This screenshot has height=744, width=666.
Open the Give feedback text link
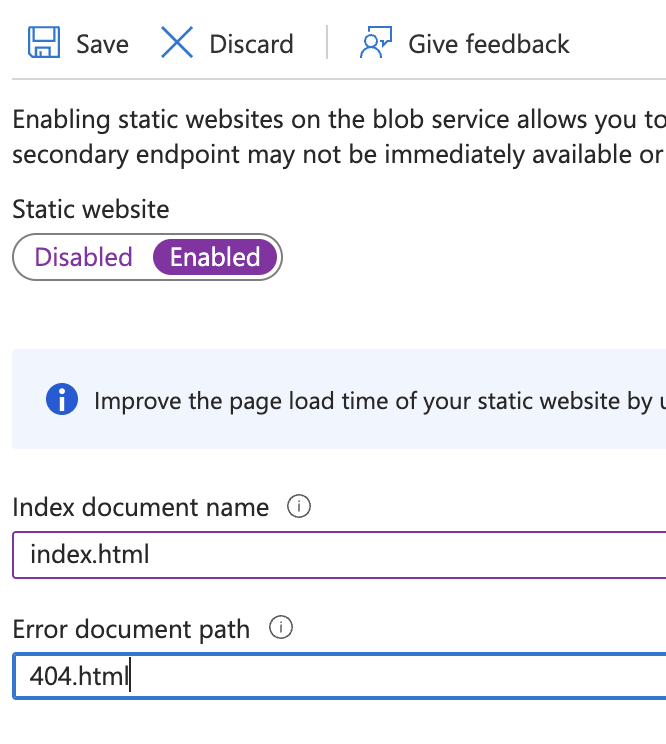(x=489, y=45)
